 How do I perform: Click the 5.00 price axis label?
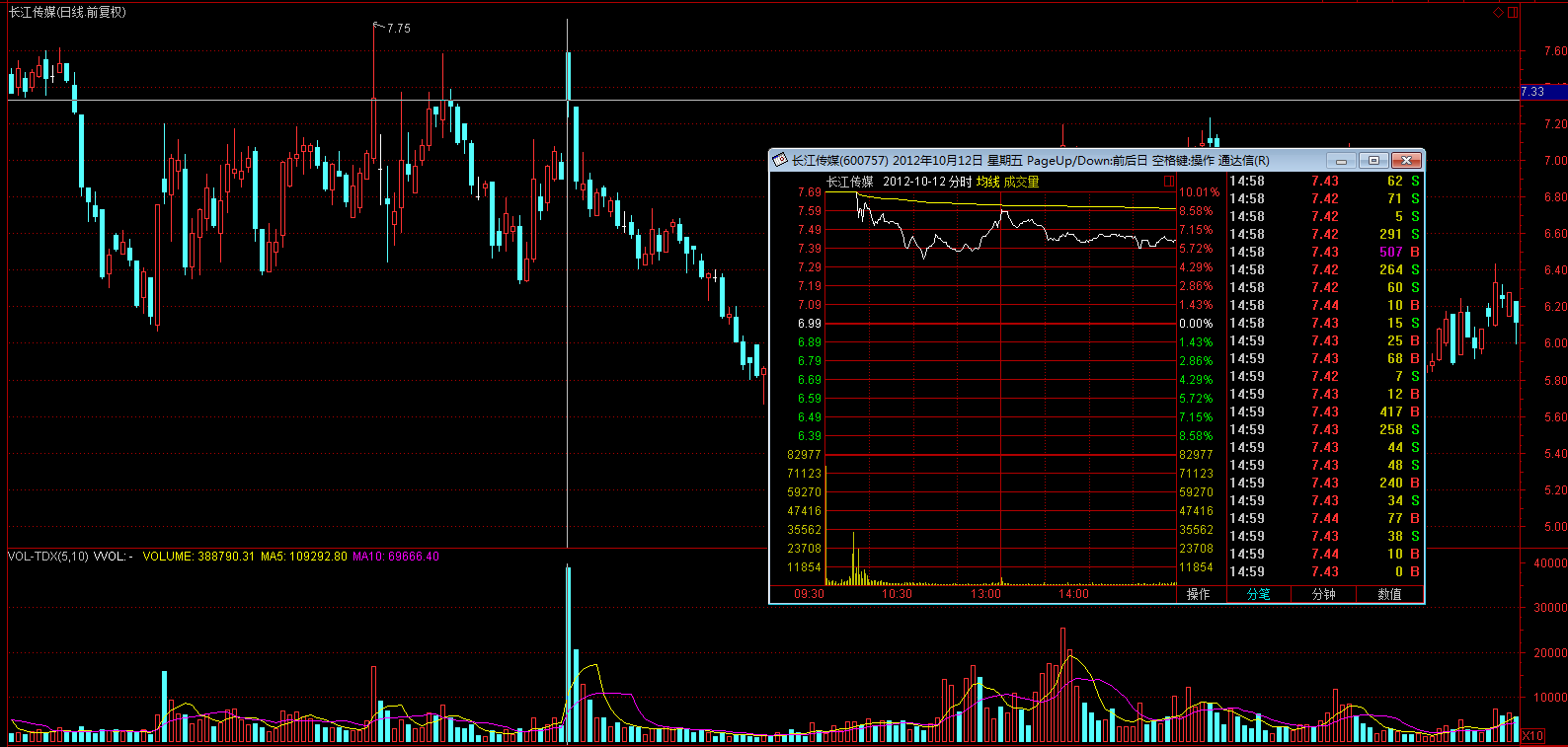[x=1555, y=527]
